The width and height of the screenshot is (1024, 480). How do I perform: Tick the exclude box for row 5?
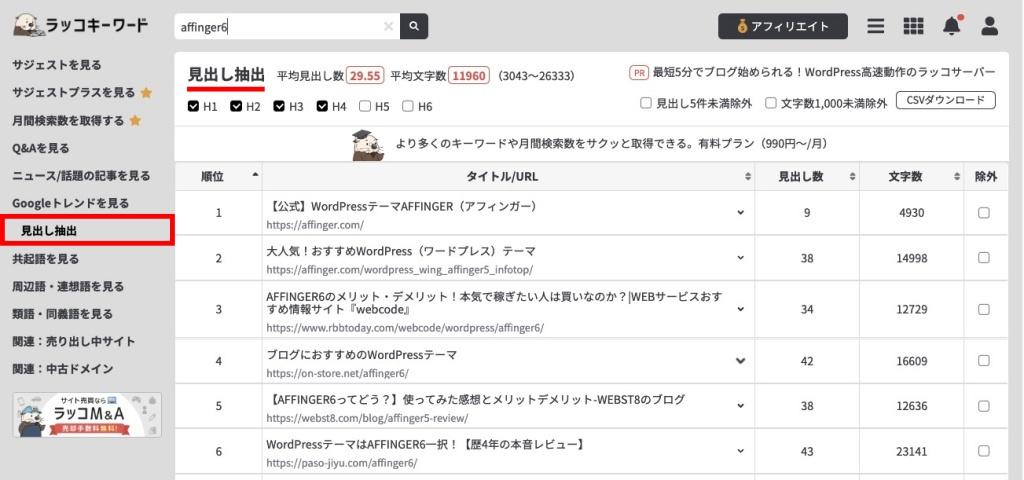tap(984, 406)
